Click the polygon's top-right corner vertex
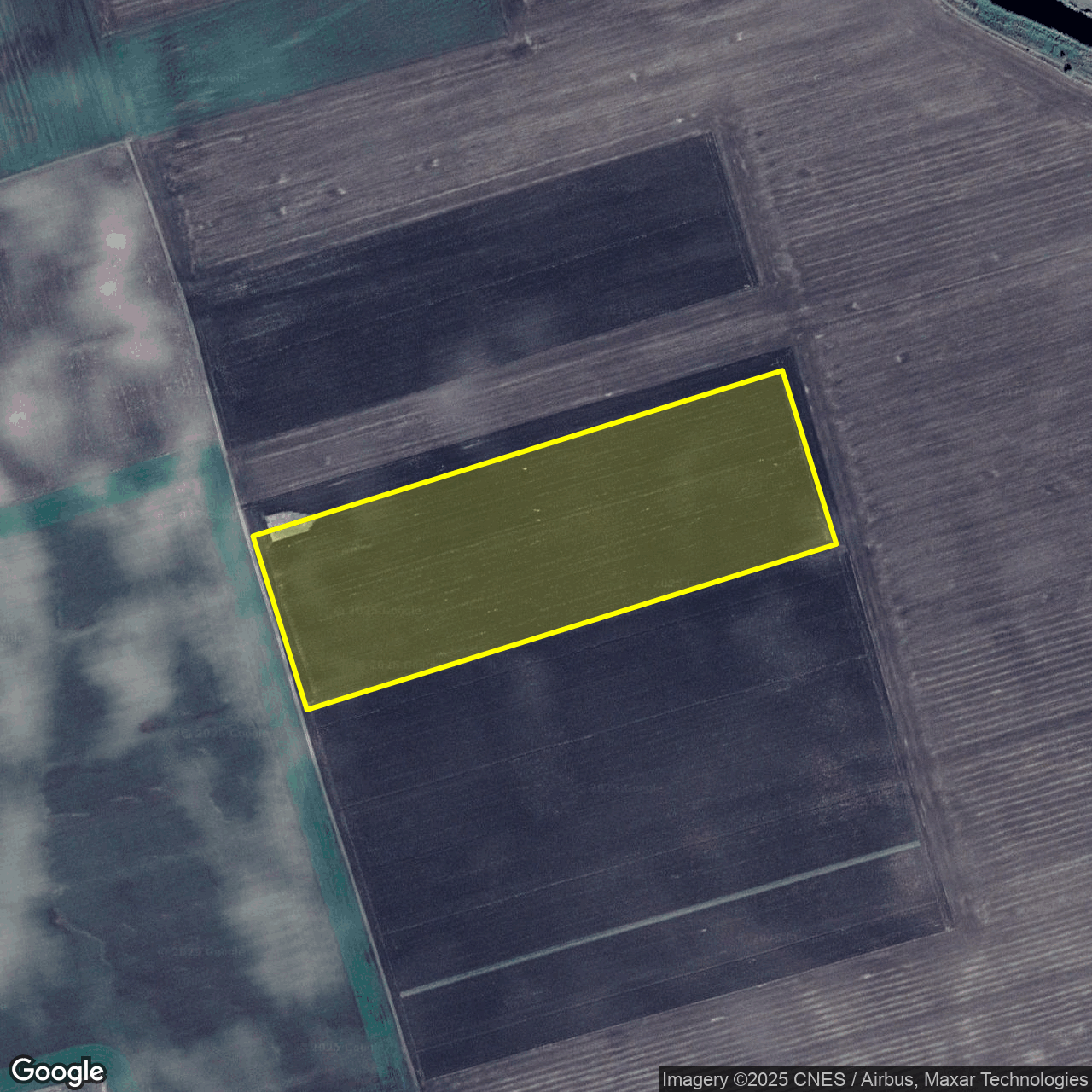The height and width of the screenshot is (1092, 1092). pyautogui.click(x=782, y=372)
